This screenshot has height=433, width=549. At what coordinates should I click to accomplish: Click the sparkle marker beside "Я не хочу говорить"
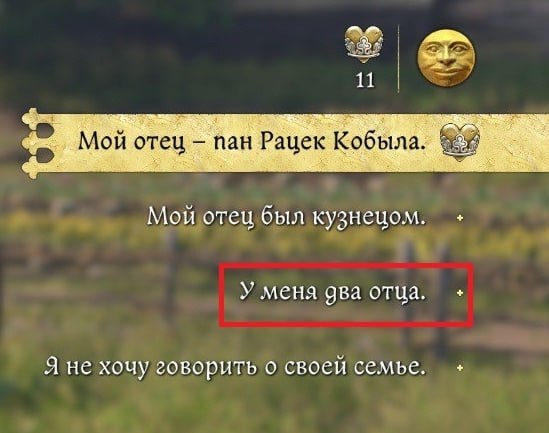pos(460,368)
